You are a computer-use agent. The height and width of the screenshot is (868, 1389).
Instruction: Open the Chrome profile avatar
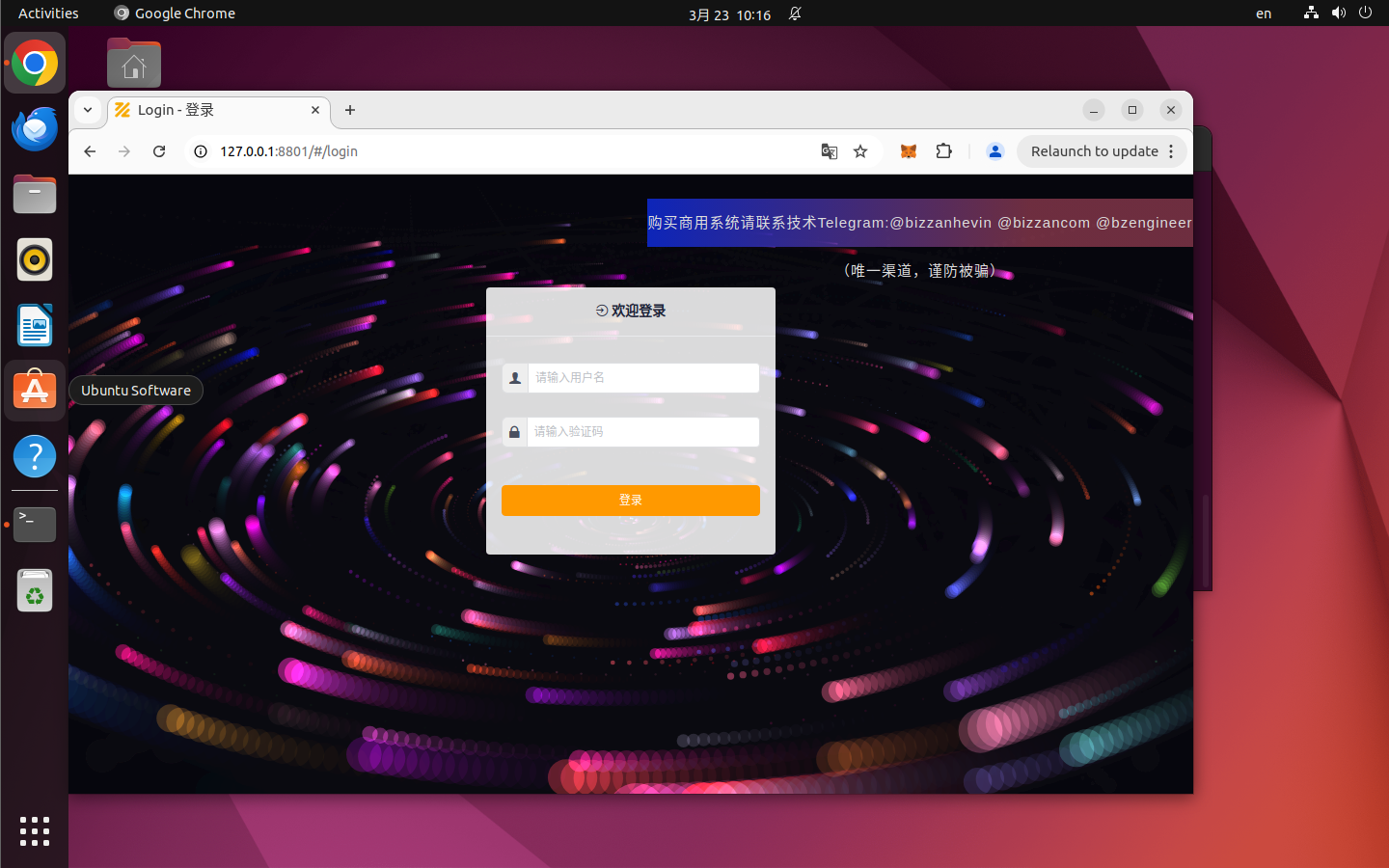(x=995, y=151)
